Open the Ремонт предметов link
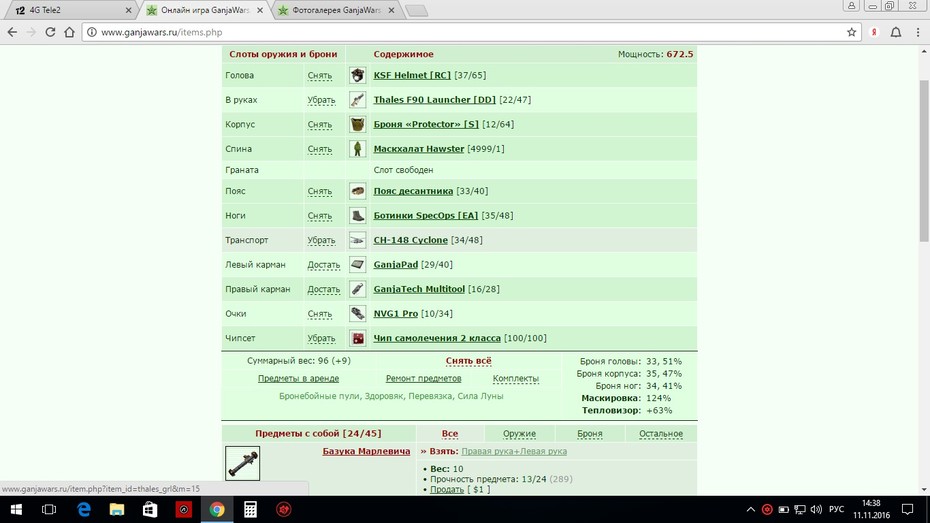930x523 pixels. point(423,378)
